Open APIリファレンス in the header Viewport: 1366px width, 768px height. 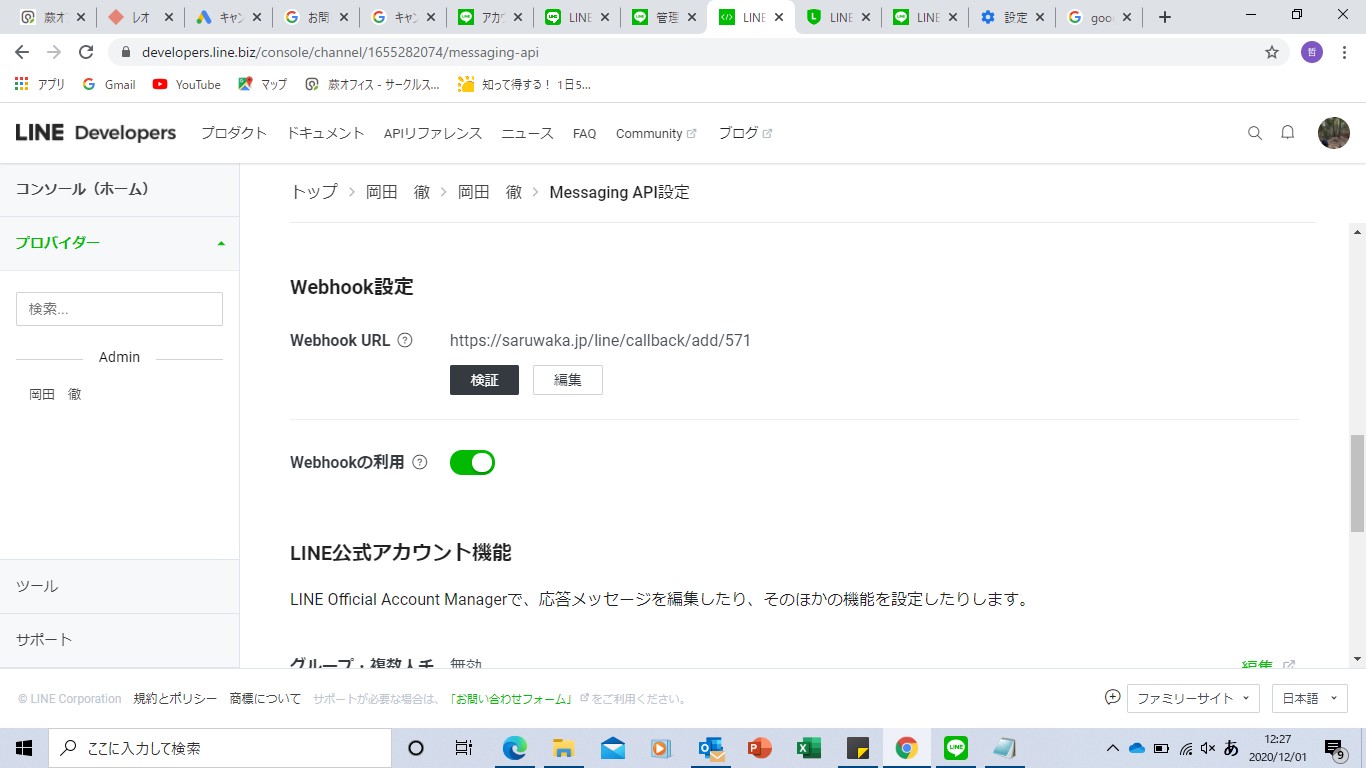(x=433, y=133)
